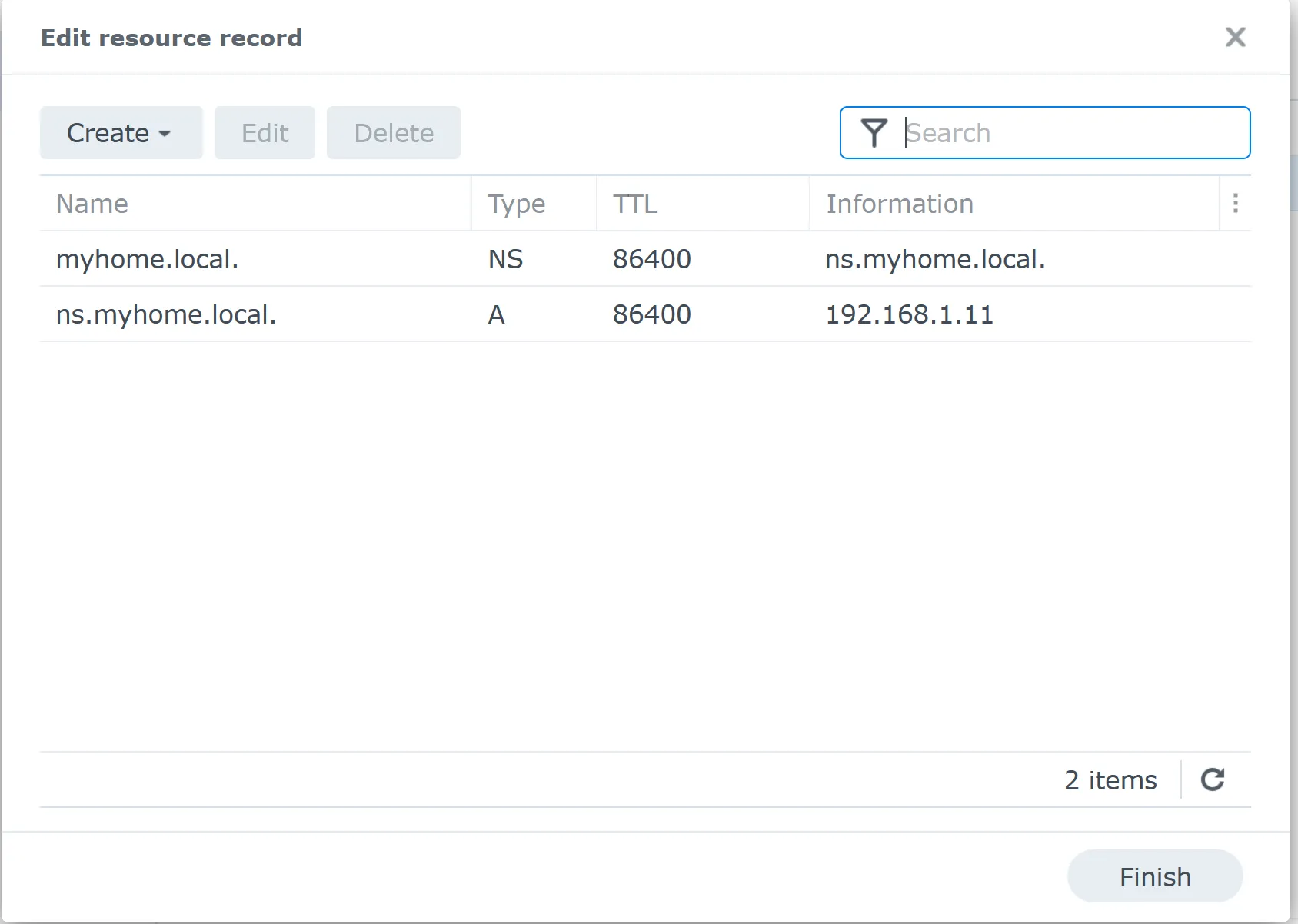This screenshot has height=924, width=1298.
Task: Sort by the Type column header
Action: tap(516, 204)
